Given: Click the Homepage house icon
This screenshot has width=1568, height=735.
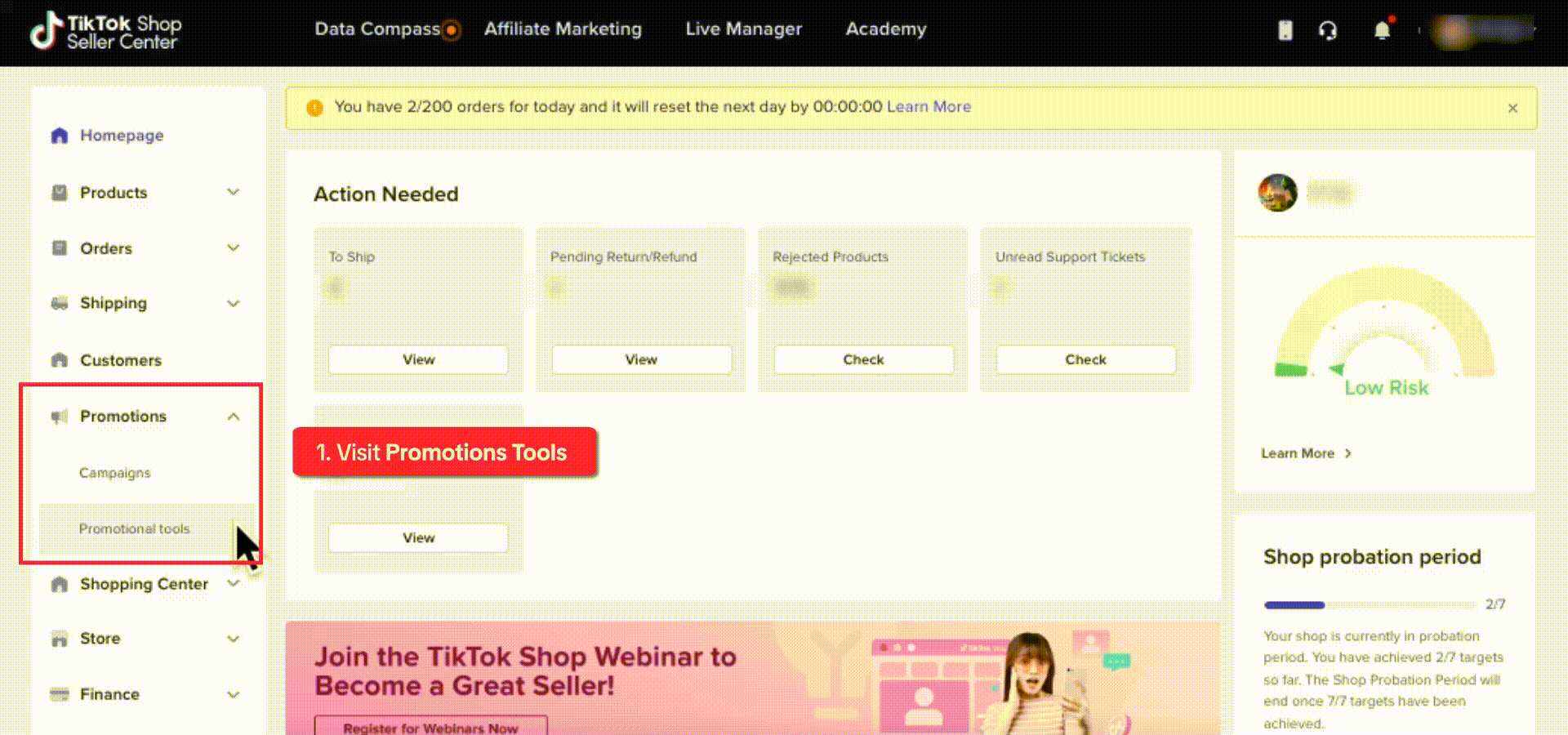Looking at the screenshot, I should pyautogui.click(x=60, y=136).
